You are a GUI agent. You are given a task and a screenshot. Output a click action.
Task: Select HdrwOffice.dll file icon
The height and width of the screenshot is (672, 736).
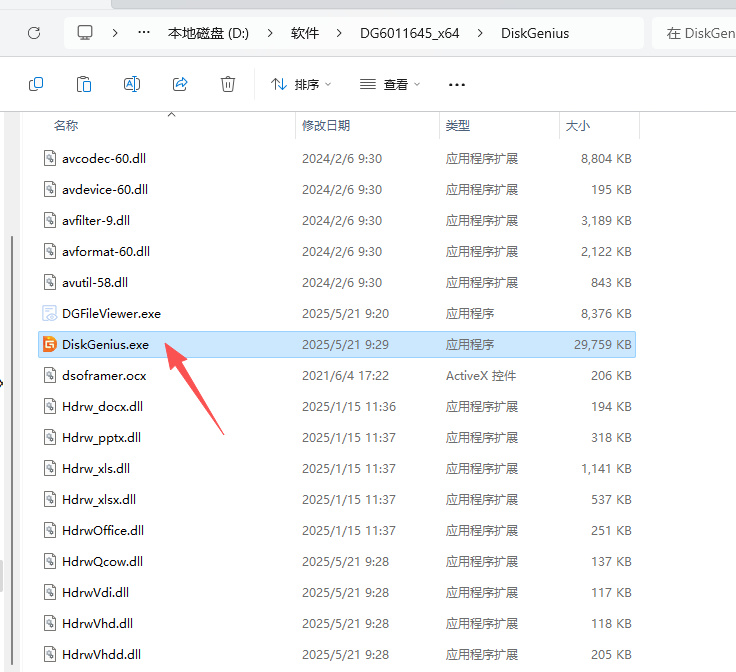[50, 530]
